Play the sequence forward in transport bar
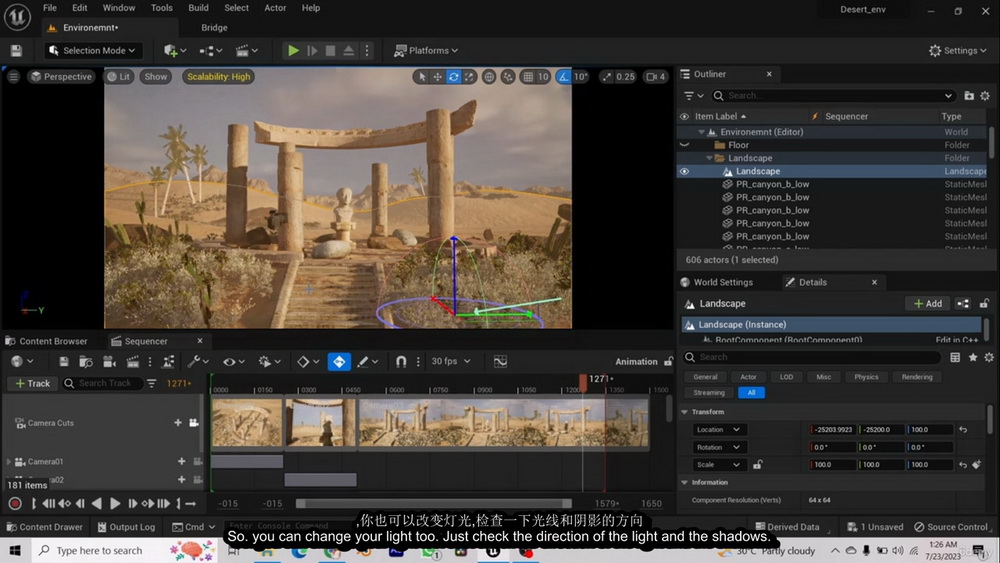 [x=115, y=504]
